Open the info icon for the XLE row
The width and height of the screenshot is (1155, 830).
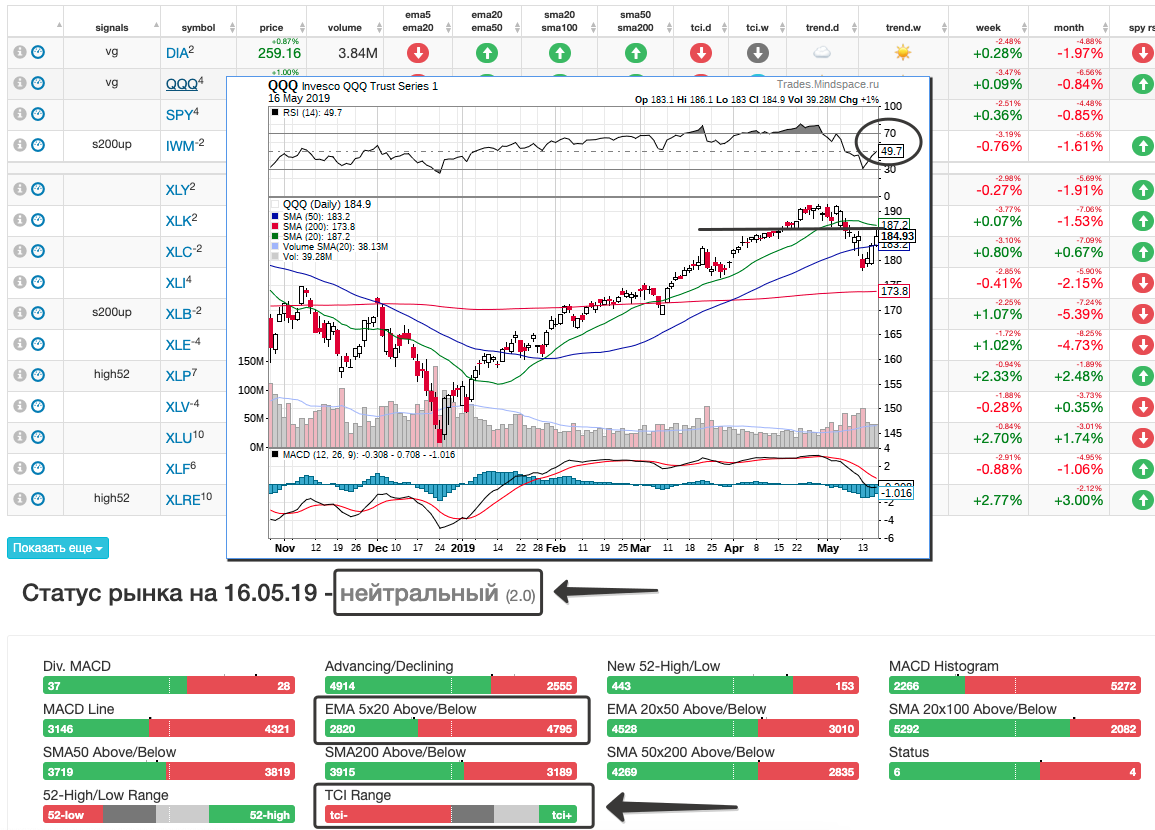pyautogui.click(x=20, y=344)
